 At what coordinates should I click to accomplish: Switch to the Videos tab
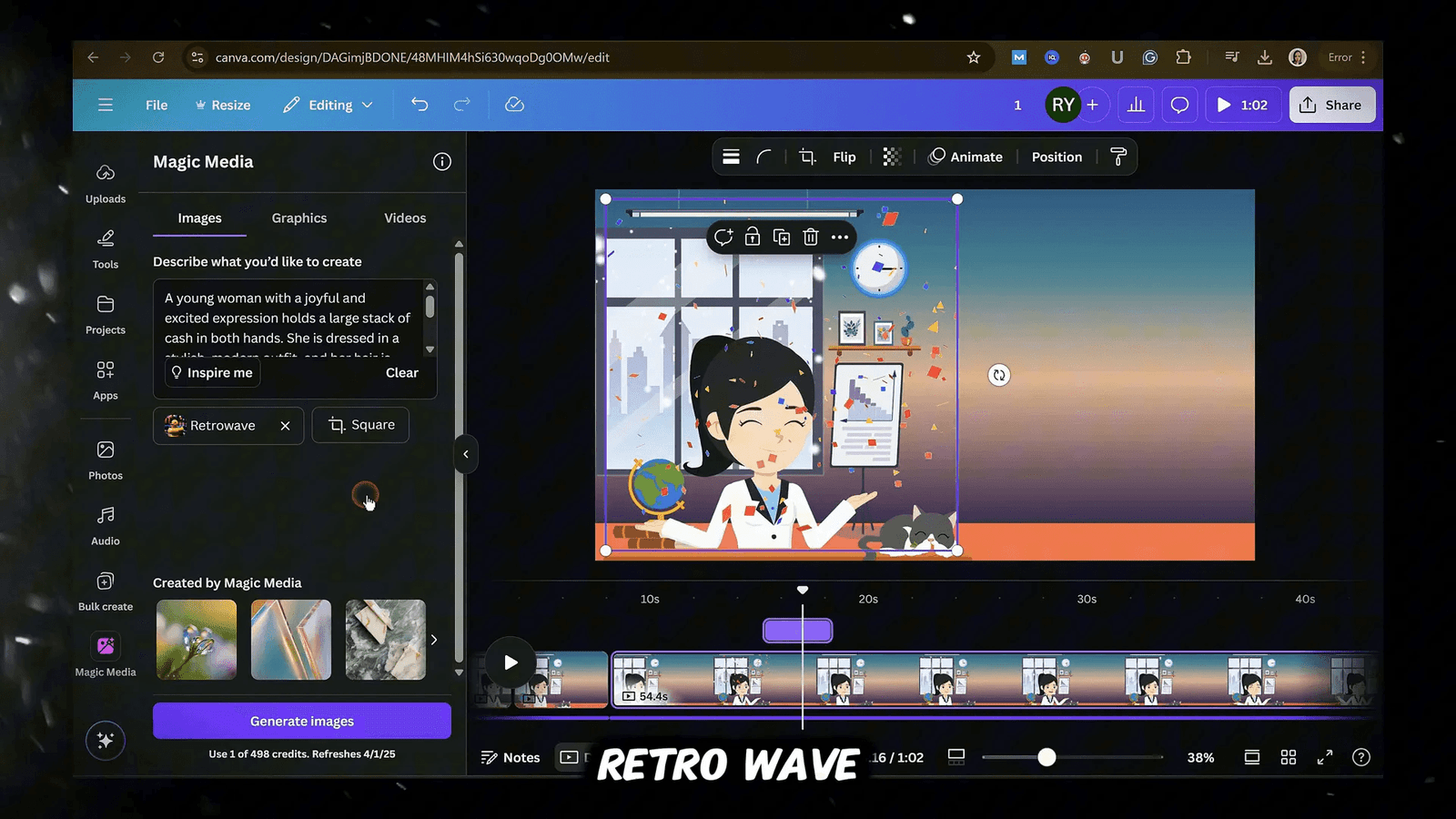[405, 218]
